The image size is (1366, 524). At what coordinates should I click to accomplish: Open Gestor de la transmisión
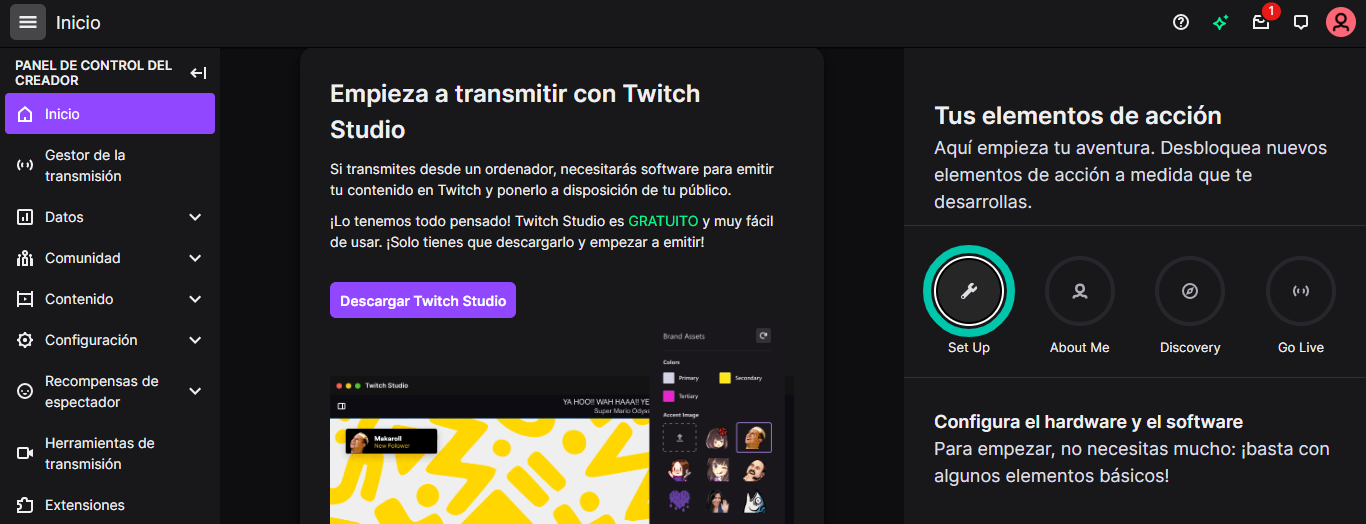[110, 165]
